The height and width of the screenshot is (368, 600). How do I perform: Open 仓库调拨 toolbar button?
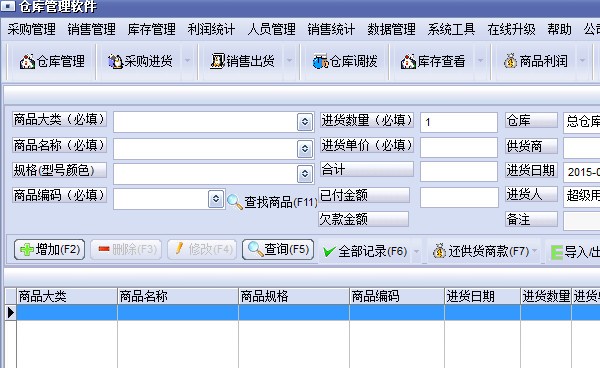pyautogui.click(x=345, y=61)
